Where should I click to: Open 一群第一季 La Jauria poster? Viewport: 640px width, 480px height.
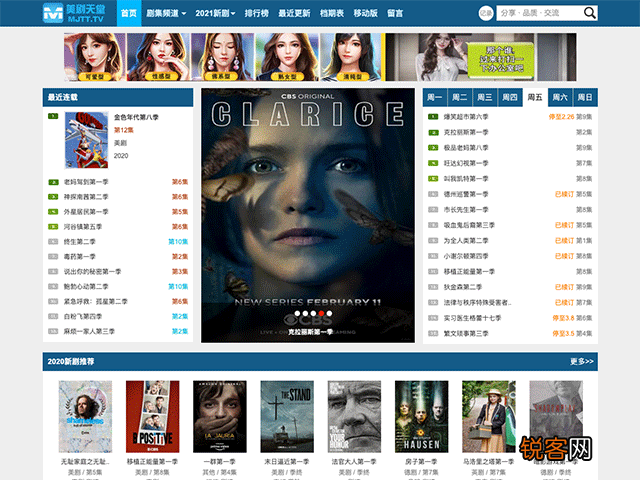click(220, 417)
